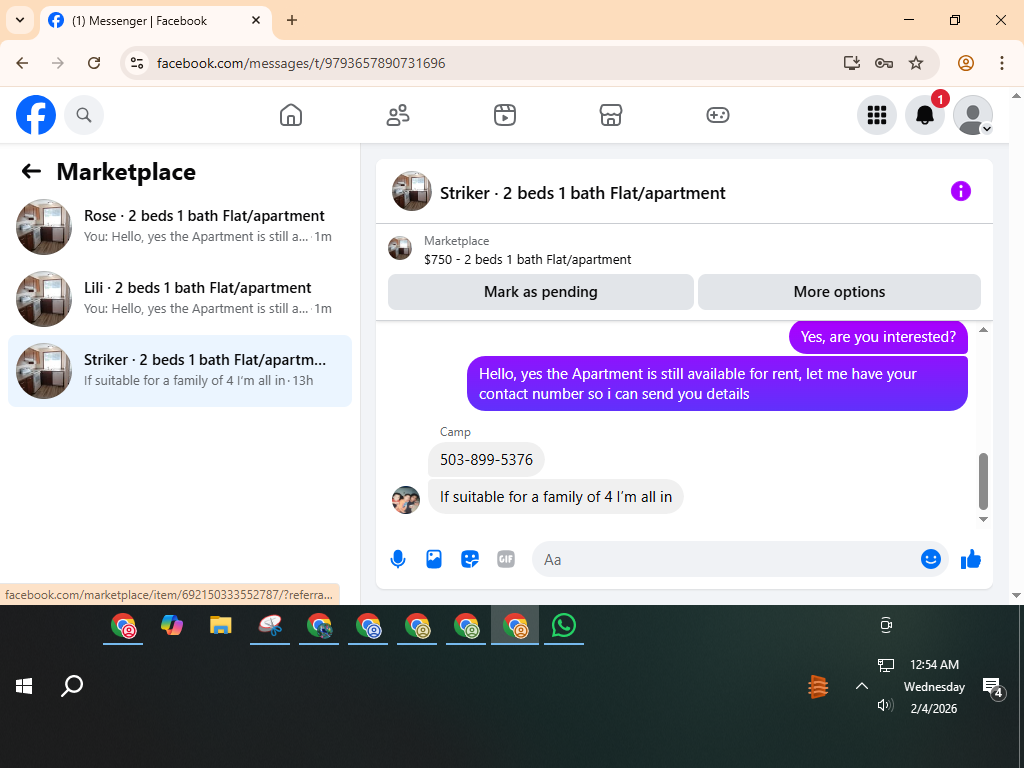The height and width of the screenshot is (768, 1024).
Task: Record a voice clip with microphone icon
Action: [x=398, y=559]
